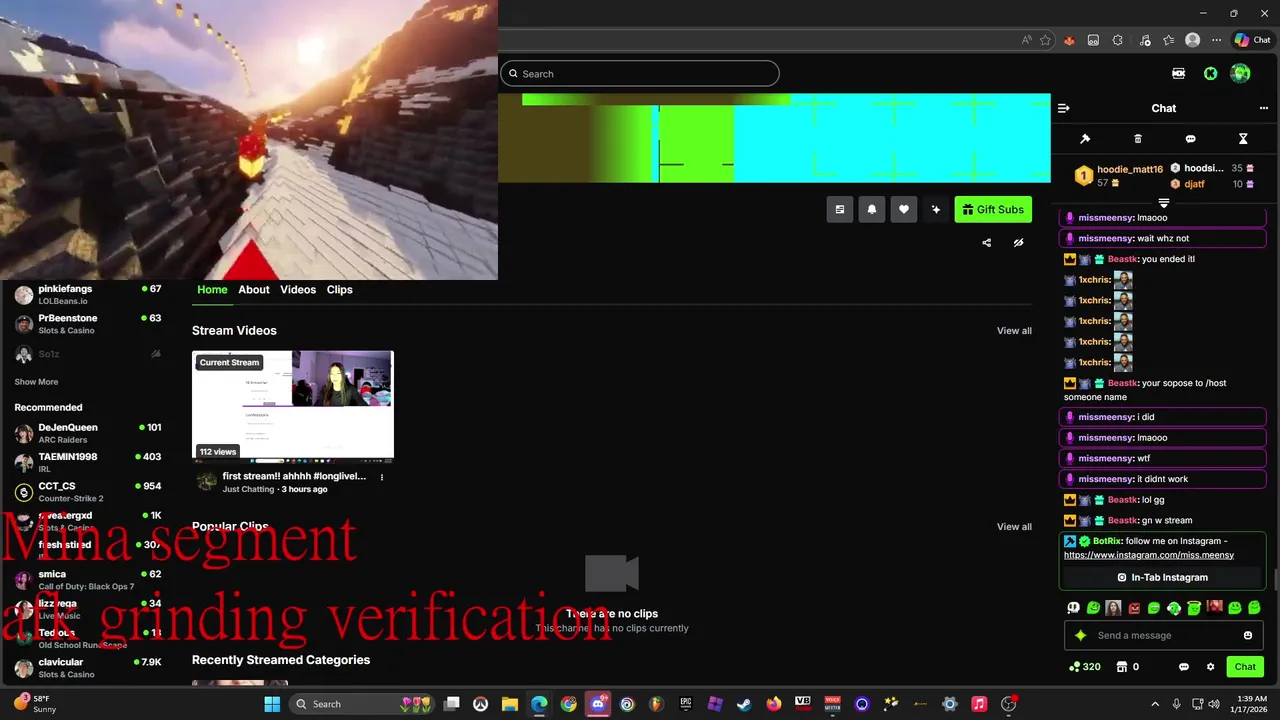Viewport: 1280px width, 720px height.
Task: Open the PrBeenstone channel in sidebar
Action: [x=88, y=324]
